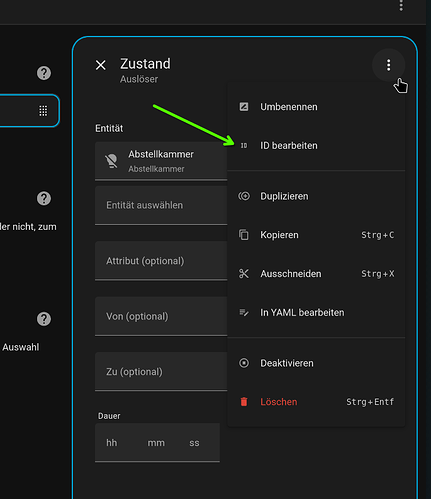Click the Strg+X shortcut label
The image size is (431, 499).
pos(378,274)
